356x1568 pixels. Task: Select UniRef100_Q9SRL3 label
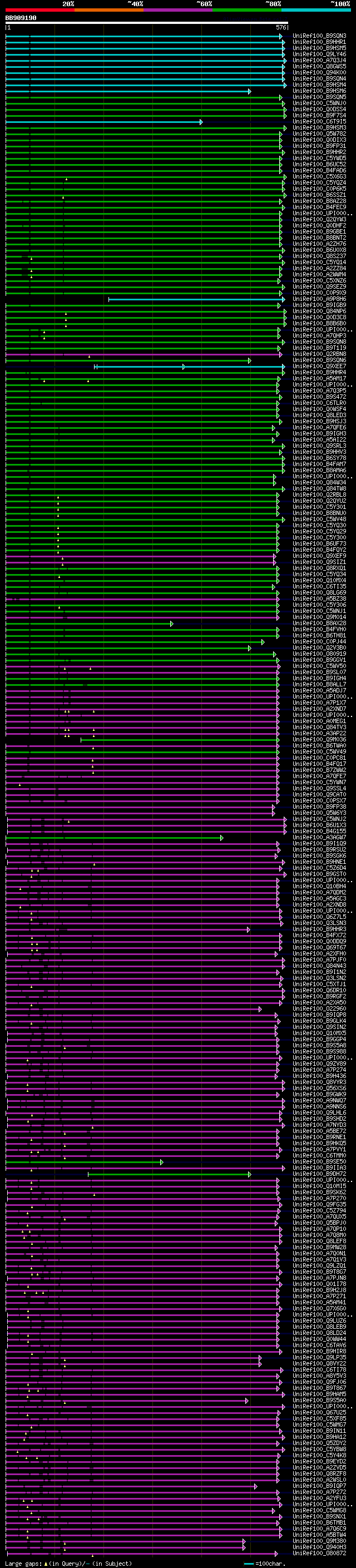click(x=319, y=446)
